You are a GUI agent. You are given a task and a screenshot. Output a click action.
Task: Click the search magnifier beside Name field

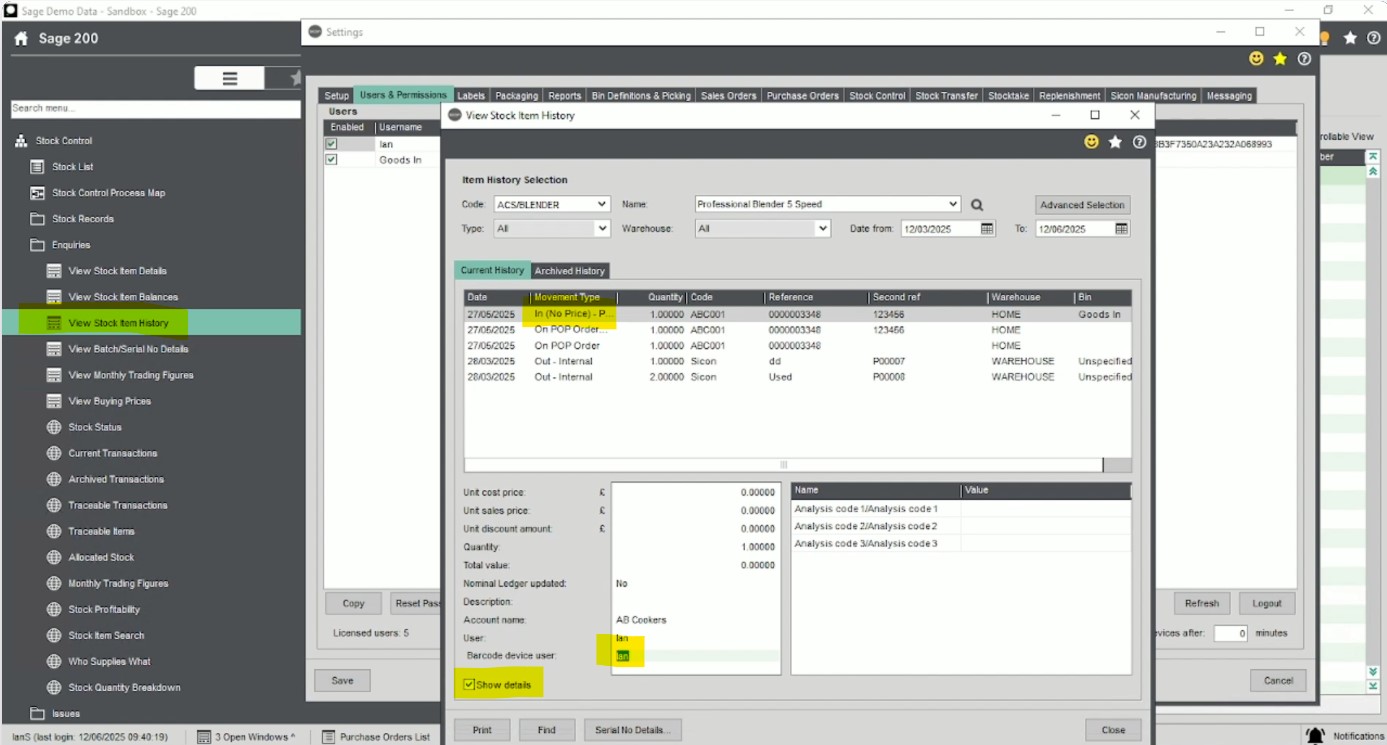[977, 205]
